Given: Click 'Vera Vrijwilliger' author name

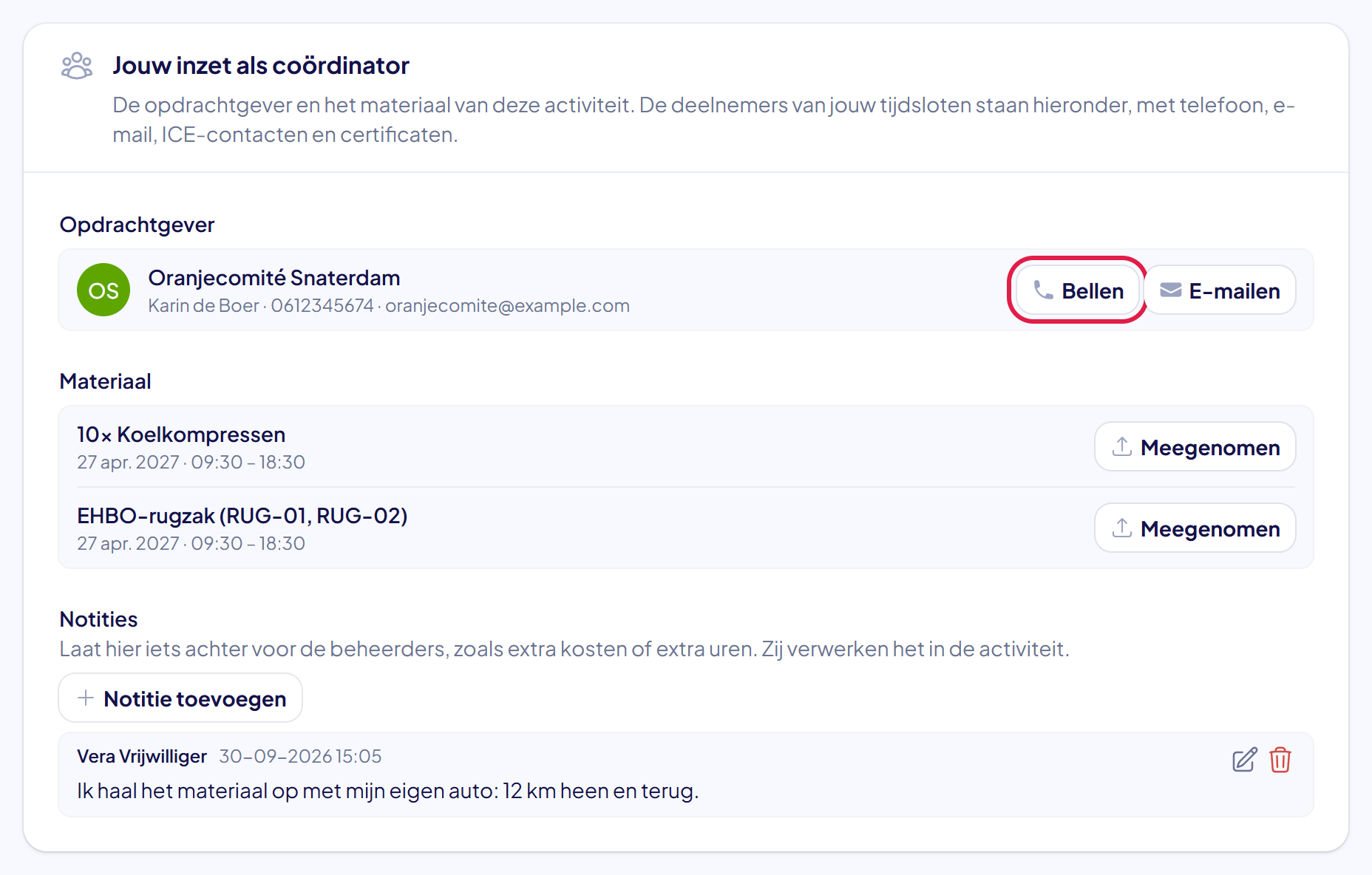Looking at the screenshot, I should click(x=142, y=757).
